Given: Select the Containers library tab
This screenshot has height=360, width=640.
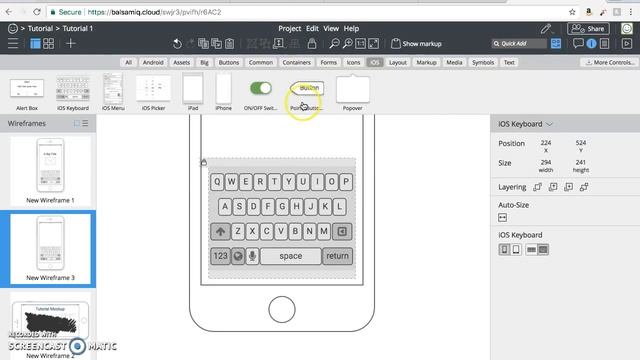Looking at the screenshot, I should [297, 62].
